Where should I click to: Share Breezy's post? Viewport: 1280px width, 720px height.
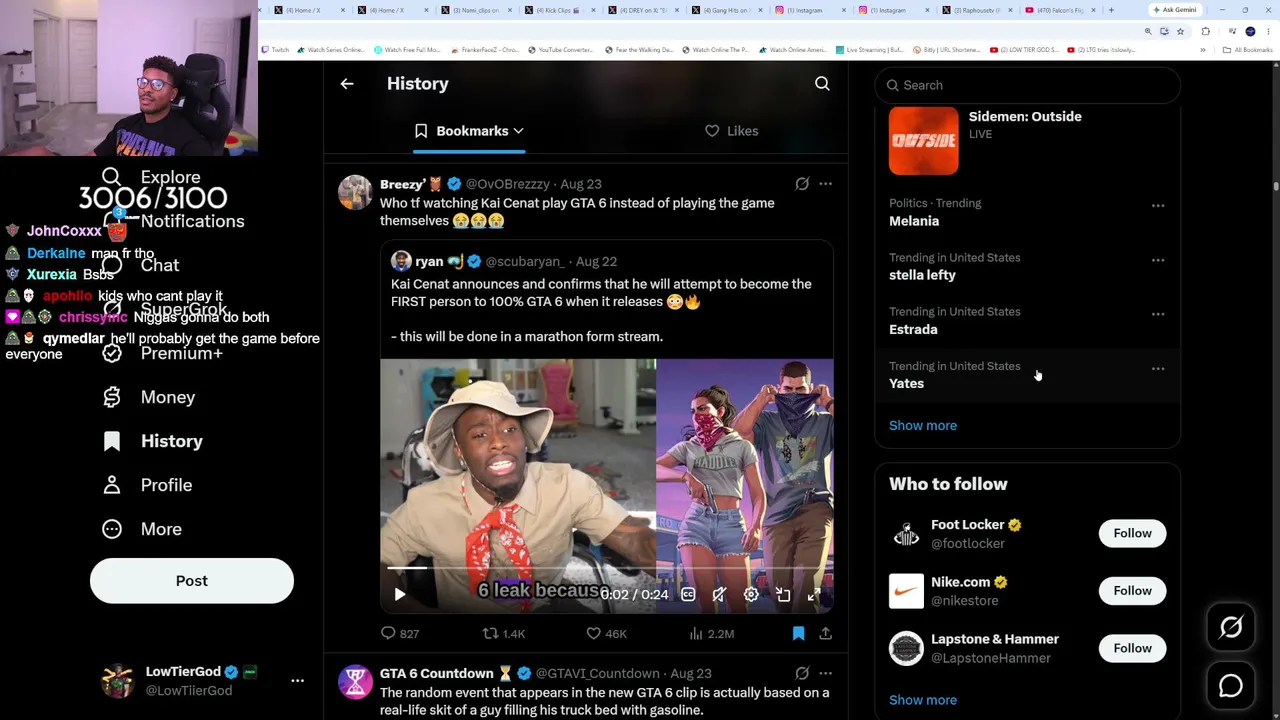(x=825, y=633)
